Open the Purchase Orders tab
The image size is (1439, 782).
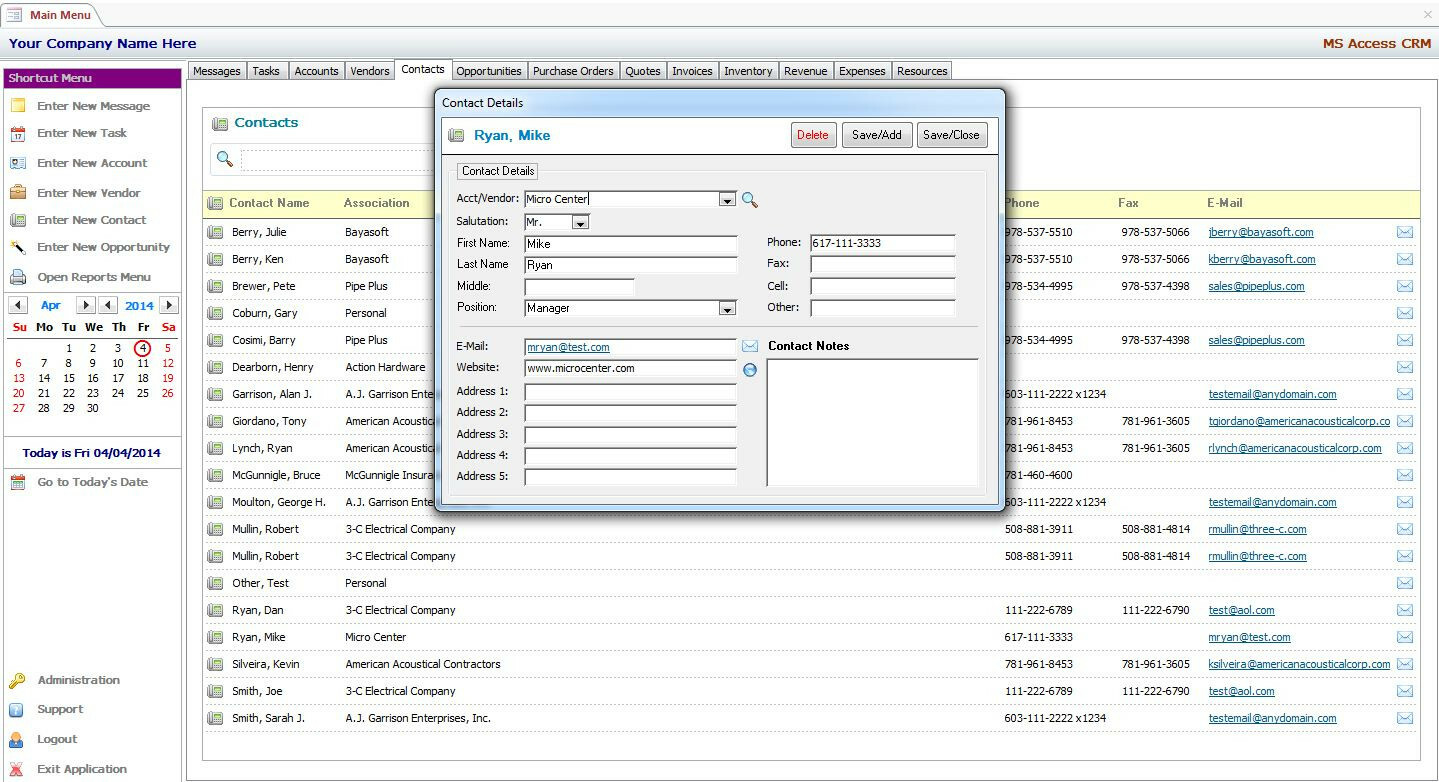(573, 71)
